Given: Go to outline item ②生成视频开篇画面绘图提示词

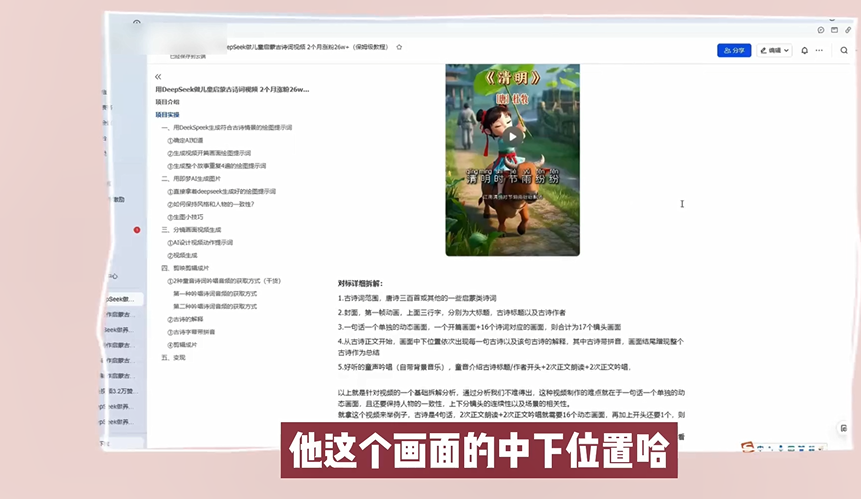Looking at the screenshot, I should click(x=209, y=153).
